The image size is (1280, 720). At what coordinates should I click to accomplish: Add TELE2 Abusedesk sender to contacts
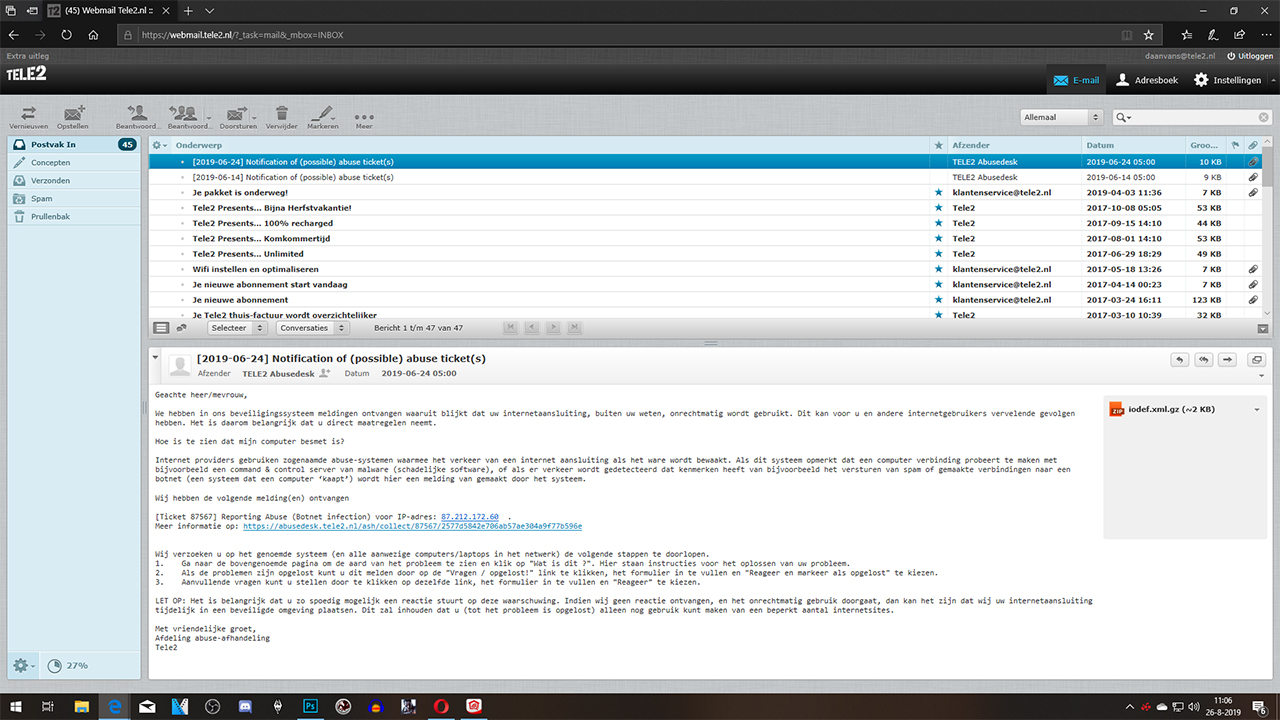(x=324, y=373)
